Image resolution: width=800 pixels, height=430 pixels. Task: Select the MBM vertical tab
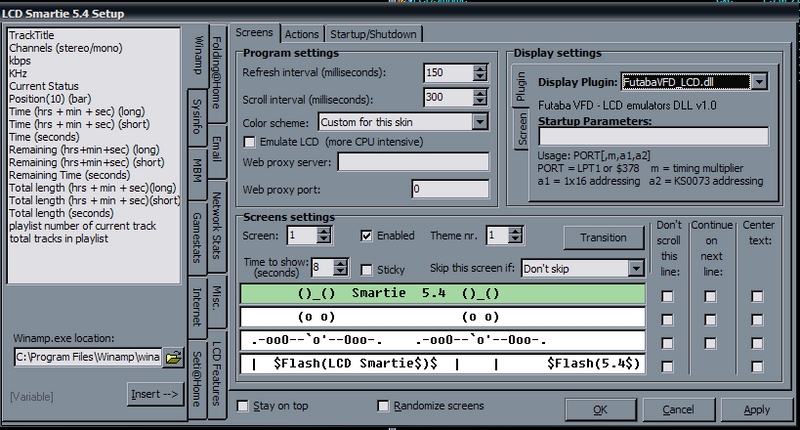(x=197, y=171)
